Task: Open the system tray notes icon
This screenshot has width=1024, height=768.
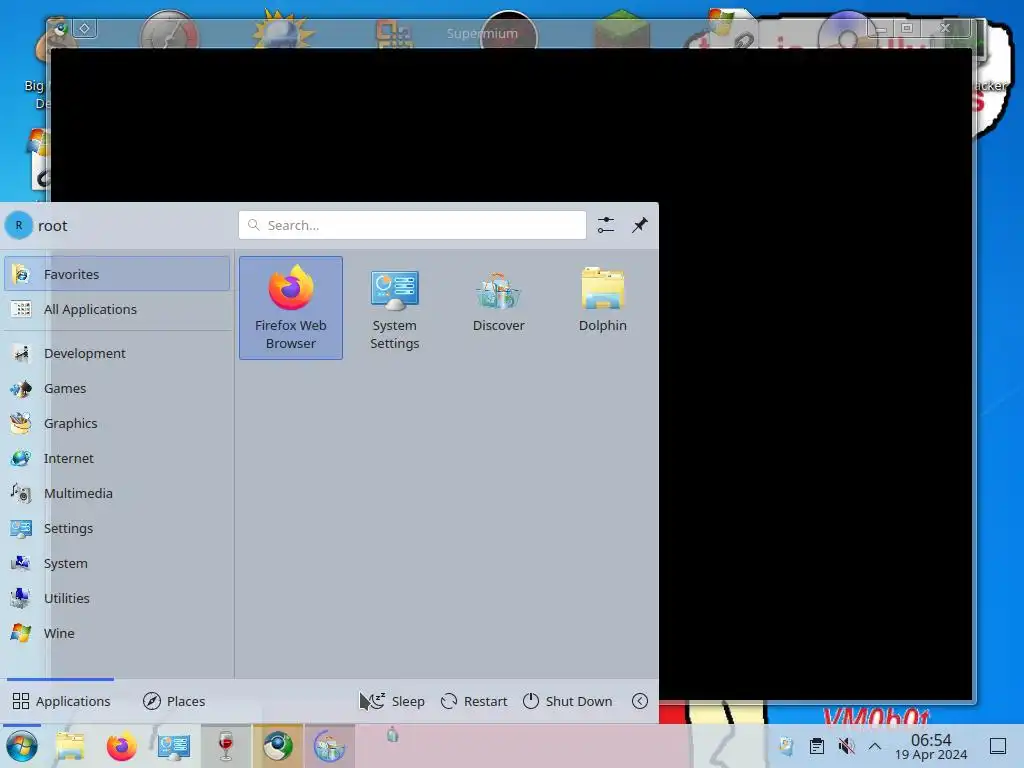Action: [x=786, y=746]
